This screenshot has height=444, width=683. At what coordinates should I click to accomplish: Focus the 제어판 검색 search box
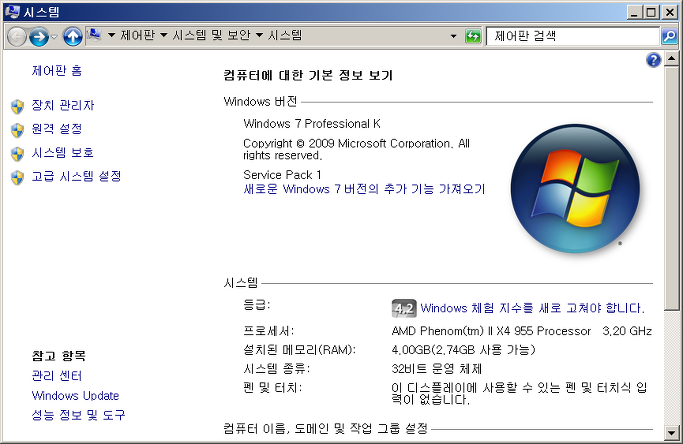(x=572, y=36)
